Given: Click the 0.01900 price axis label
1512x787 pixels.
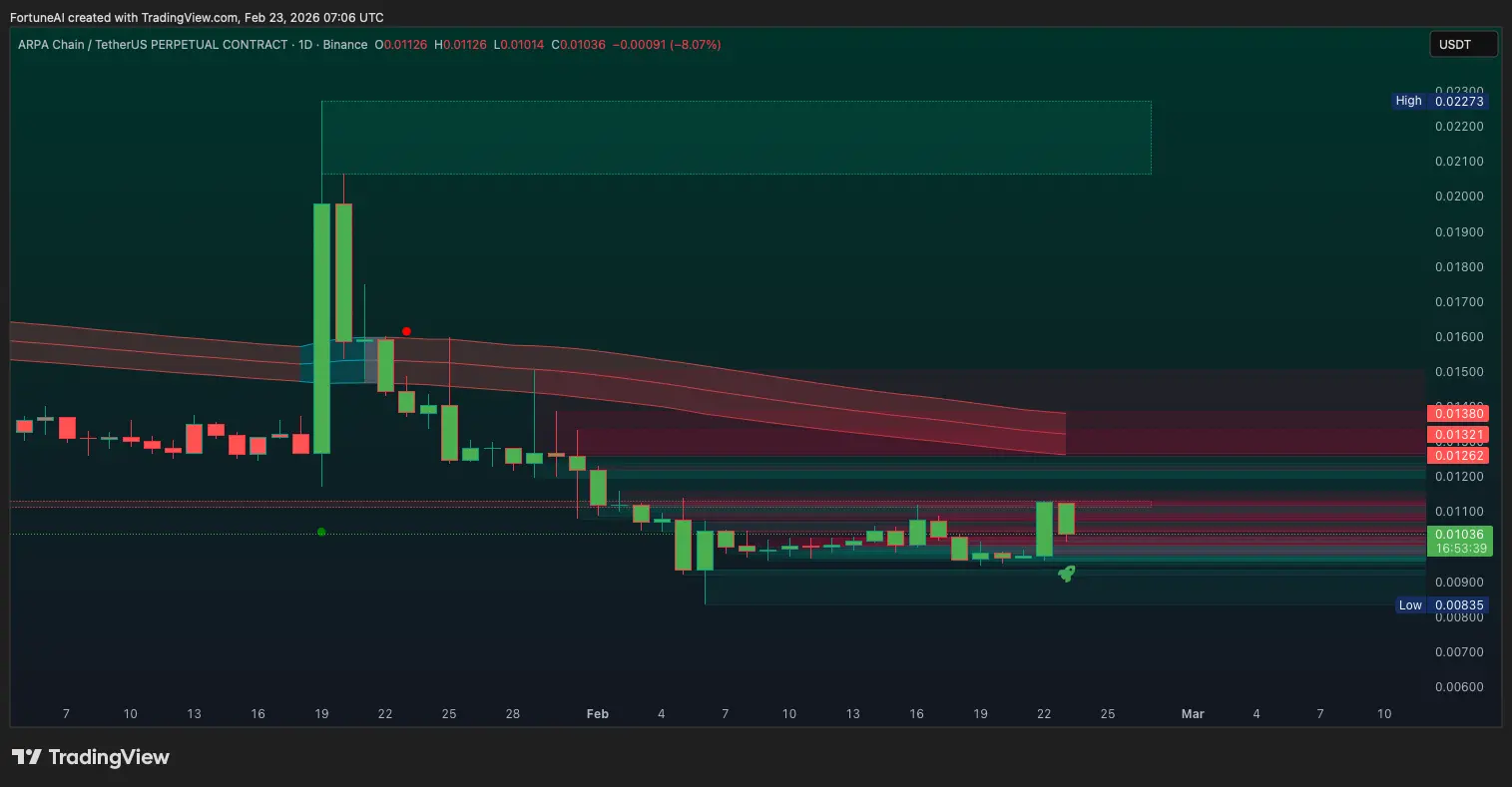Looking at the screenshot, I should click(x=1459, y=232).
